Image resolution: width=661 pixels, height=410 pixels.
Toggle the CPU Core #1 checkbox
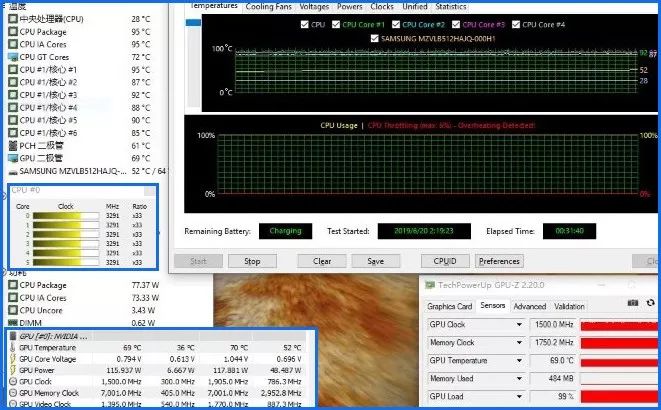tap(336, 24)
